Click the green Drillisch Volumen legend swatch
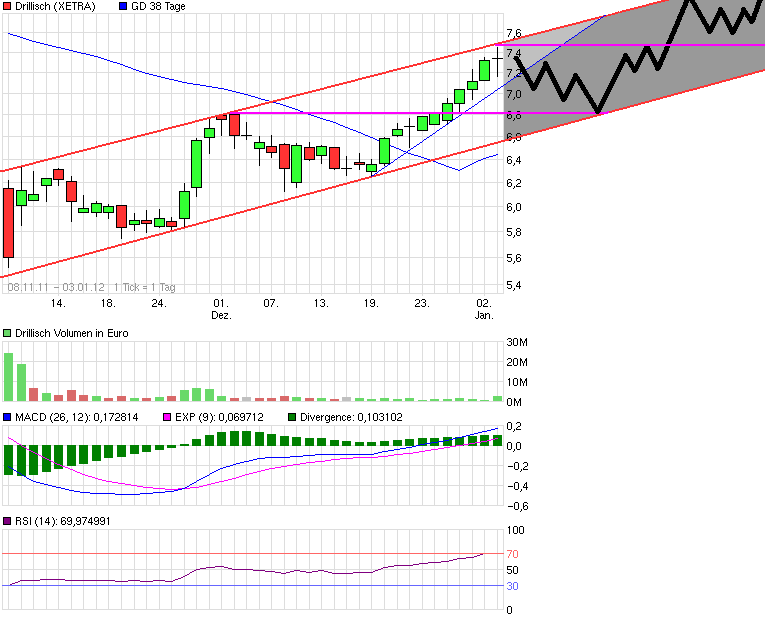Screen dimensions: 765x618 click(x=7, y=333)
